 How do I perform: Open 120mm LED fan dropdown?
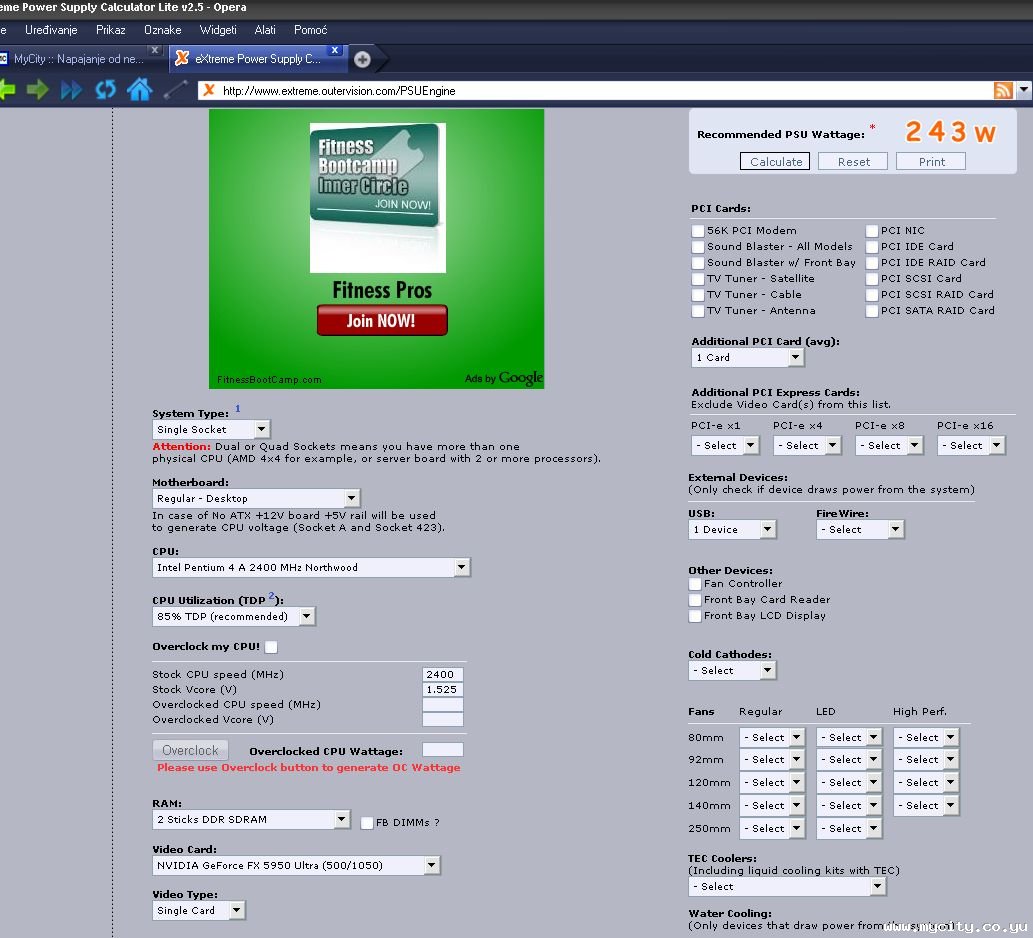point(849,783)
